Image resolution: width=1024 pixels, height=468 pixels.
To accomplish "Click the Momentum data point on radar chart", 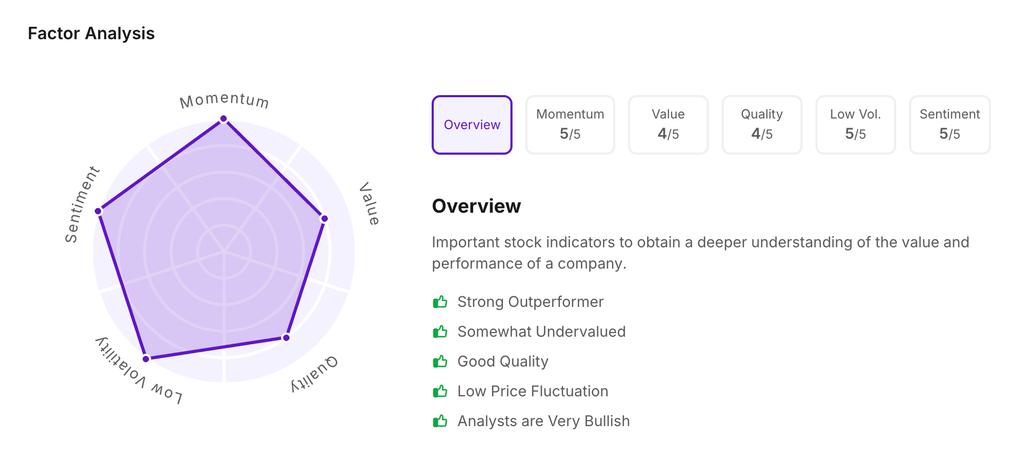I will click(223, 119).
